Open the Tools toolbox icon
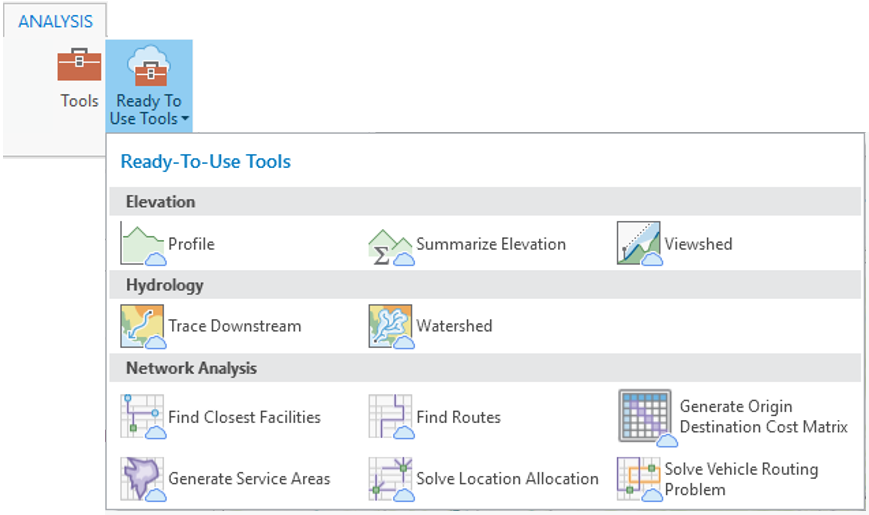Image resolution: width=869 pixels, height=515 pixels. tap(79, 64)
